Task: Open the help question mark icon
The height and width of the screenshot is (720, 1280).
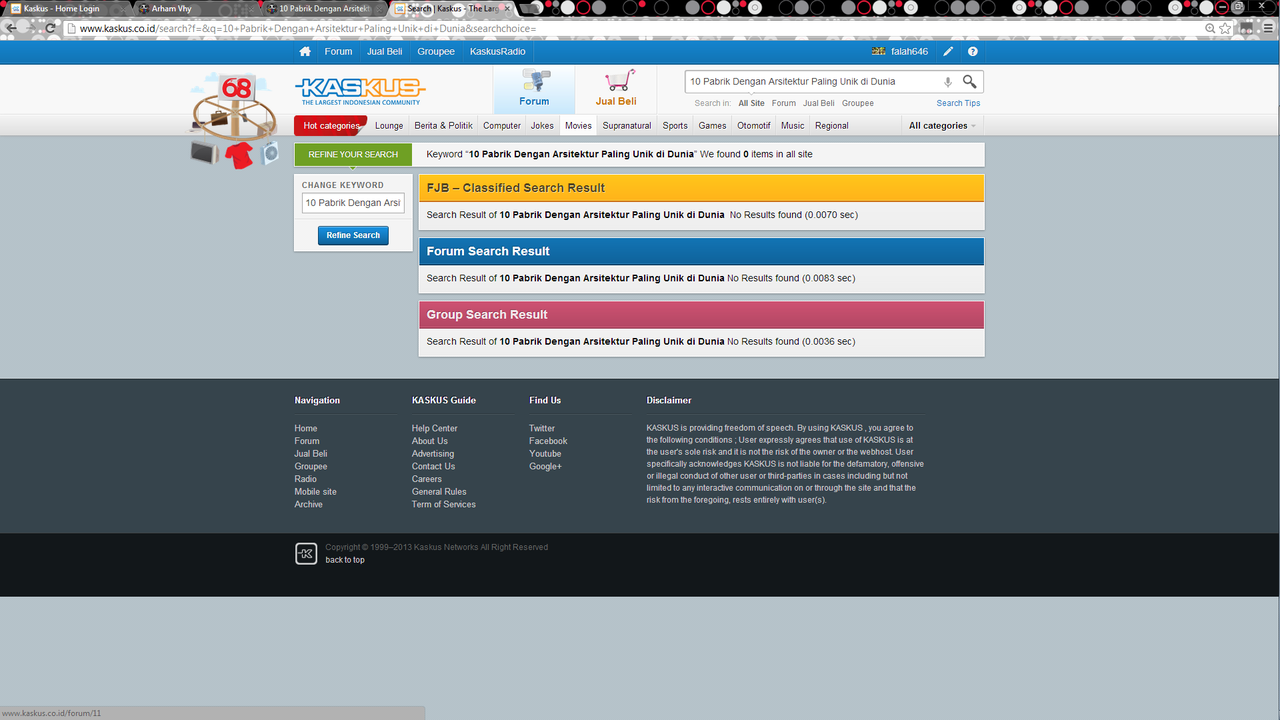Action: tap(973, 52)
